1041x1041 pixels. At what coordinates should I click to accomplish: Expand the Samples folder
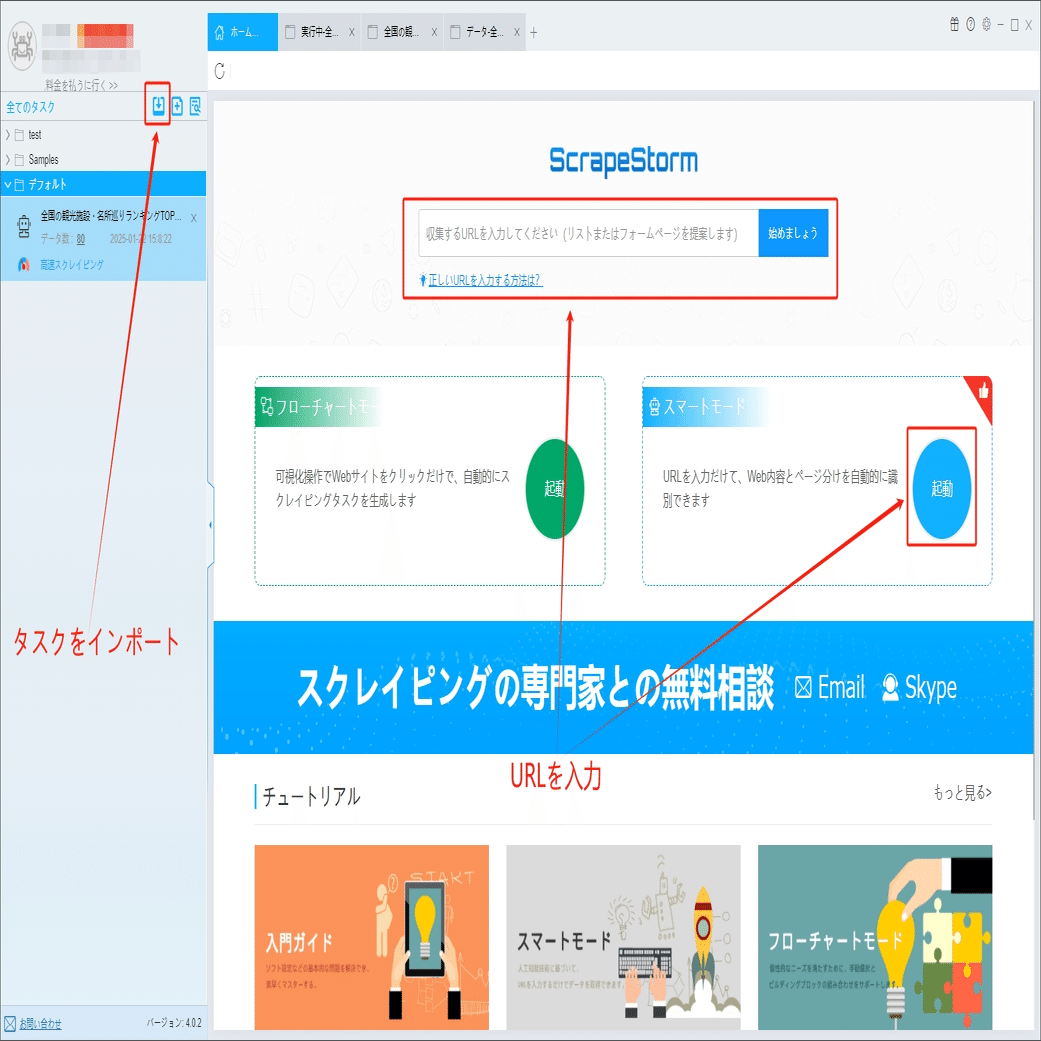(7, 160)
